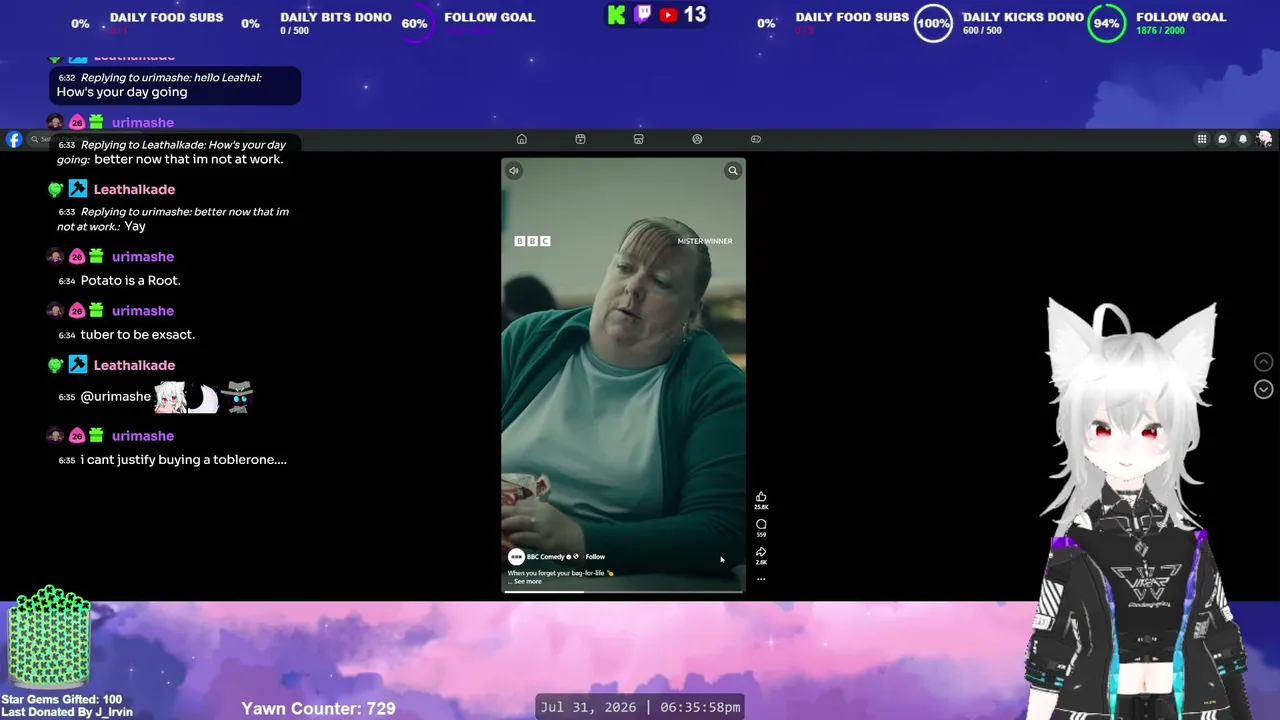Click the "How's your day going" message
1280x720 pixels.
122,92
